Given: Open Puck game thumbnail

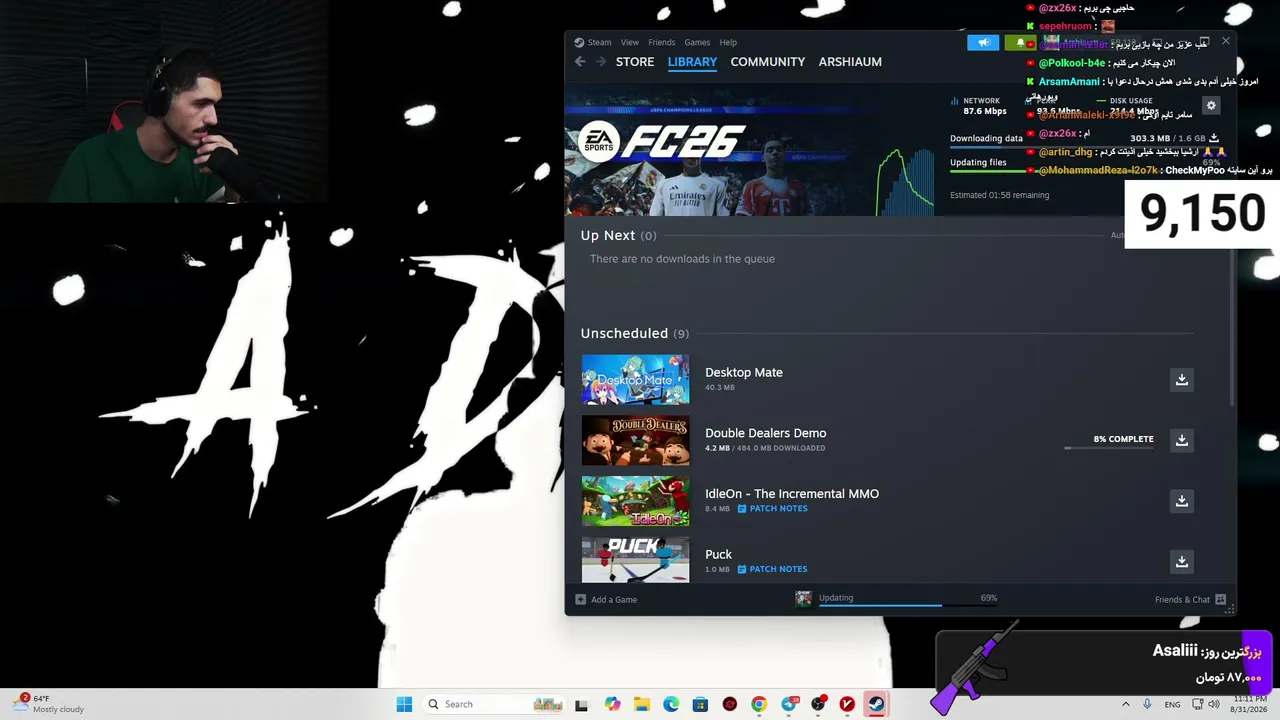Looking at the screenshot, I should [635, 559].
